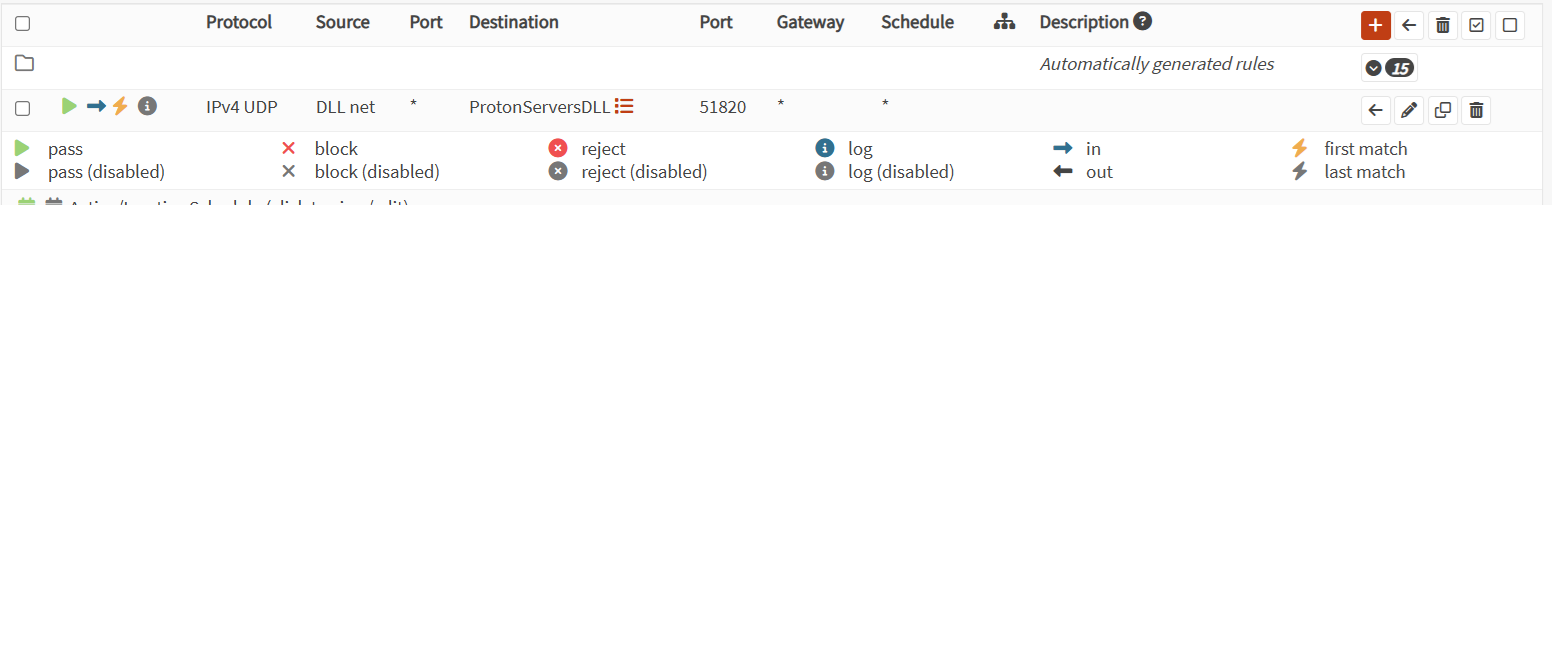
Task: Click the folder icon beside automatic rules
Action: point(24,64)
